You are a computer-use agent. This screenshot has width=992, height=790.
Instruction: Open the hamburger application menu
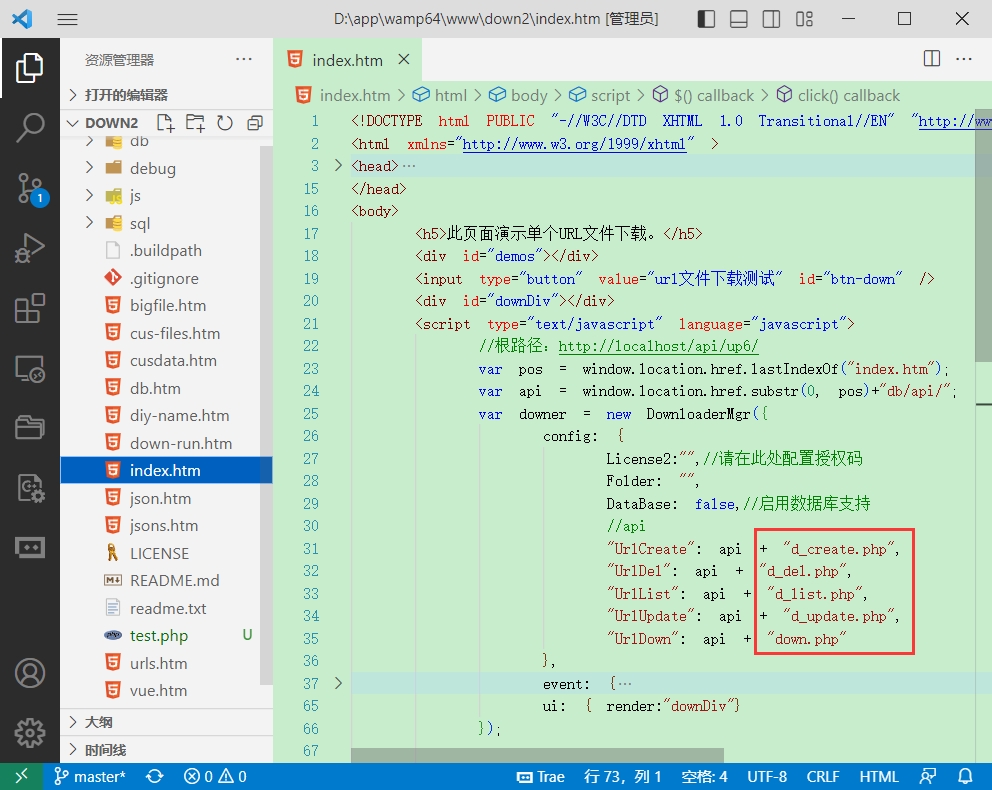tap(68, 19)
